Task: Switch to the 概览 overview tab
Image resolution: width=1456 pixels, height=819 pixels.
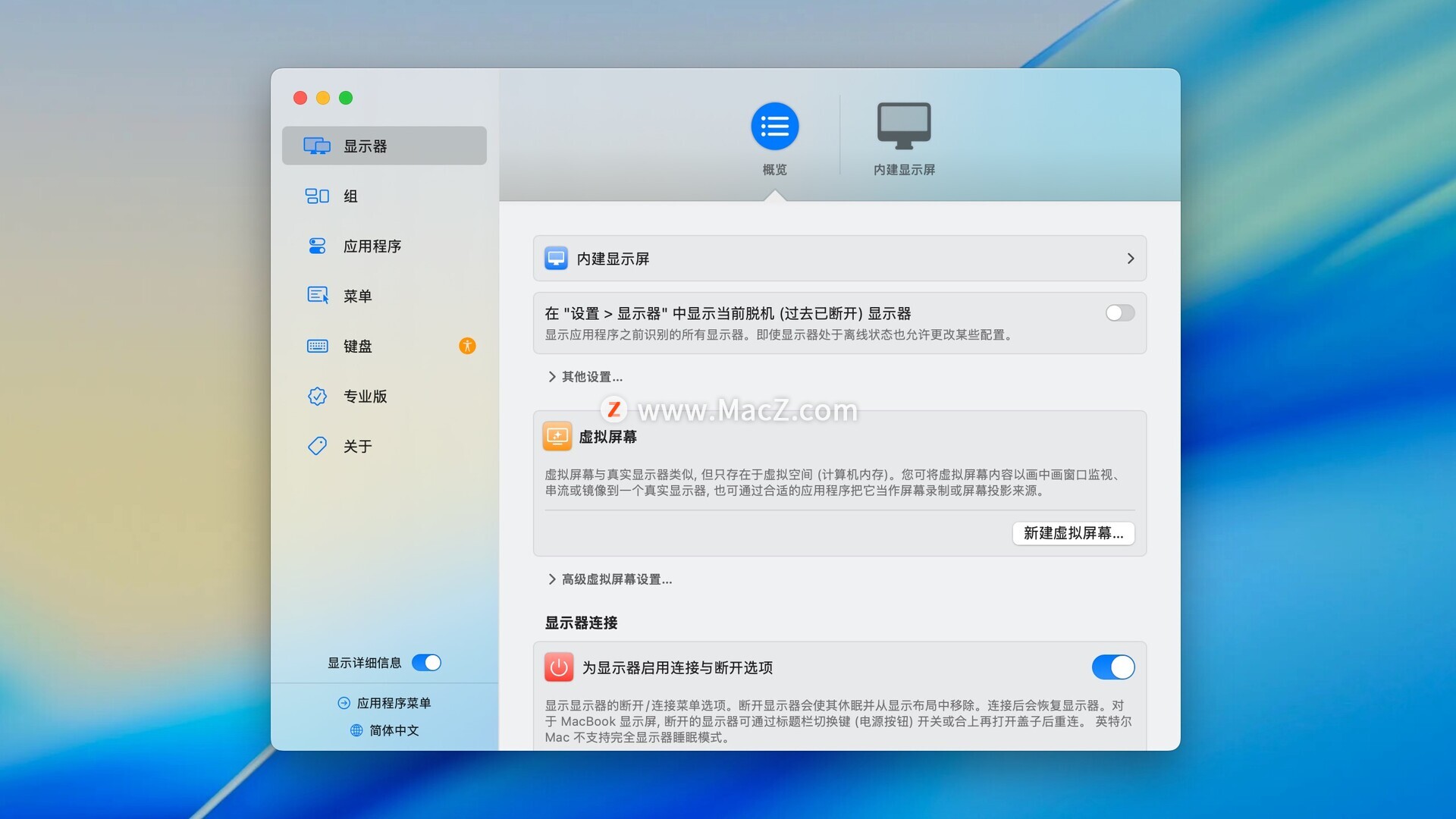Action: [x=774, y=127]
